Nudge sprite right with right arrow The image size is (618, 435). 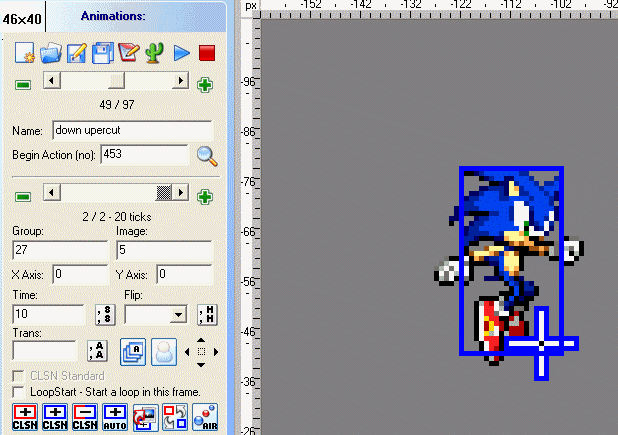click(x=216, y=351)
